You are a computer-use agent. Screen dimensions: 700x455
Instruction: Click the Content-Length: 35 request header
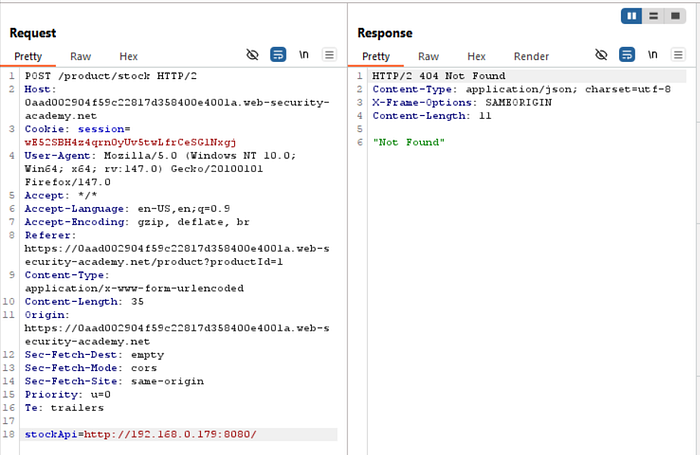click(x=84, y=302)
